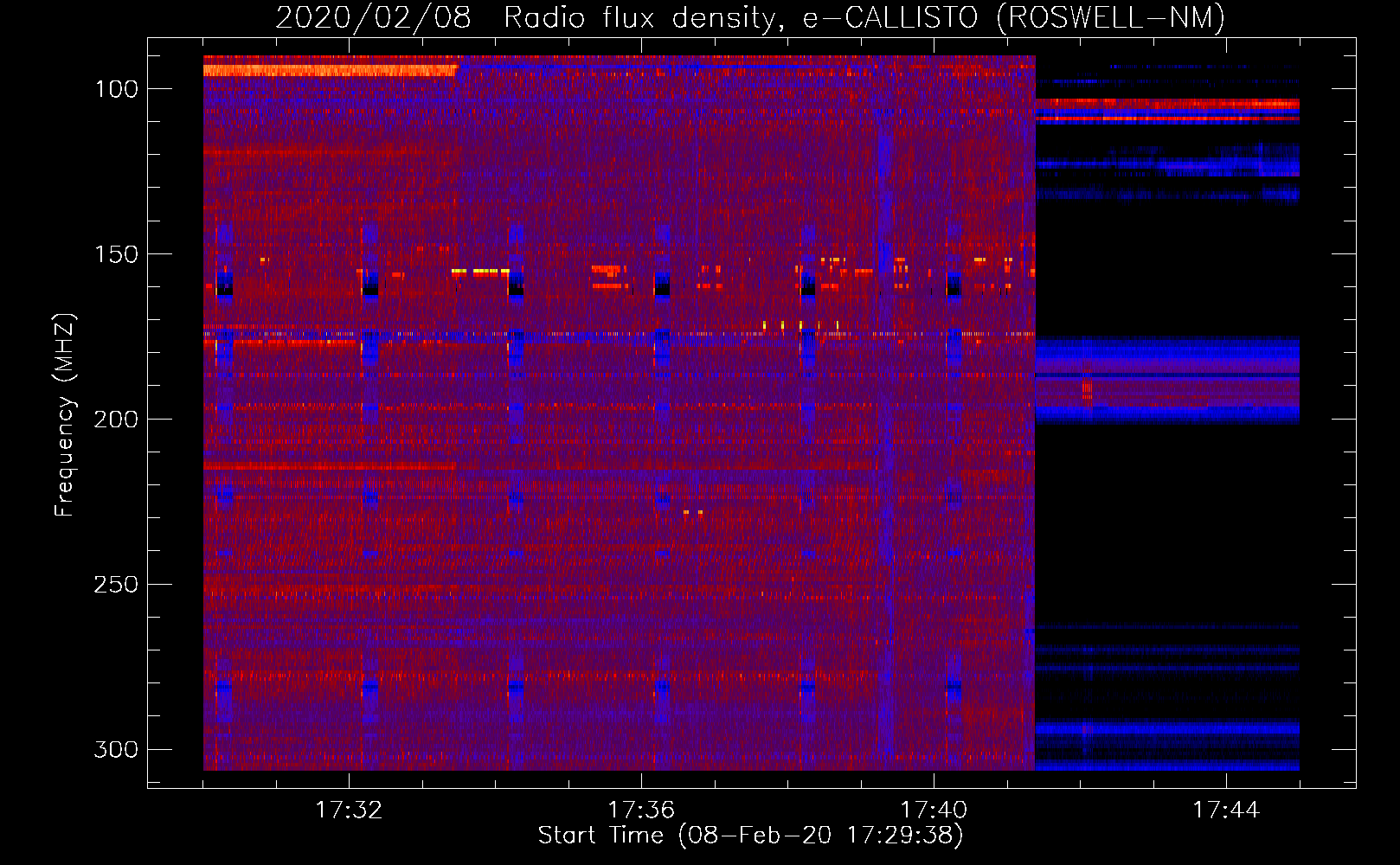The width and height of the screenshot is (1400, 865).
Task: Click the 17:44 time tick label
Action: [x=1226, y=811]
